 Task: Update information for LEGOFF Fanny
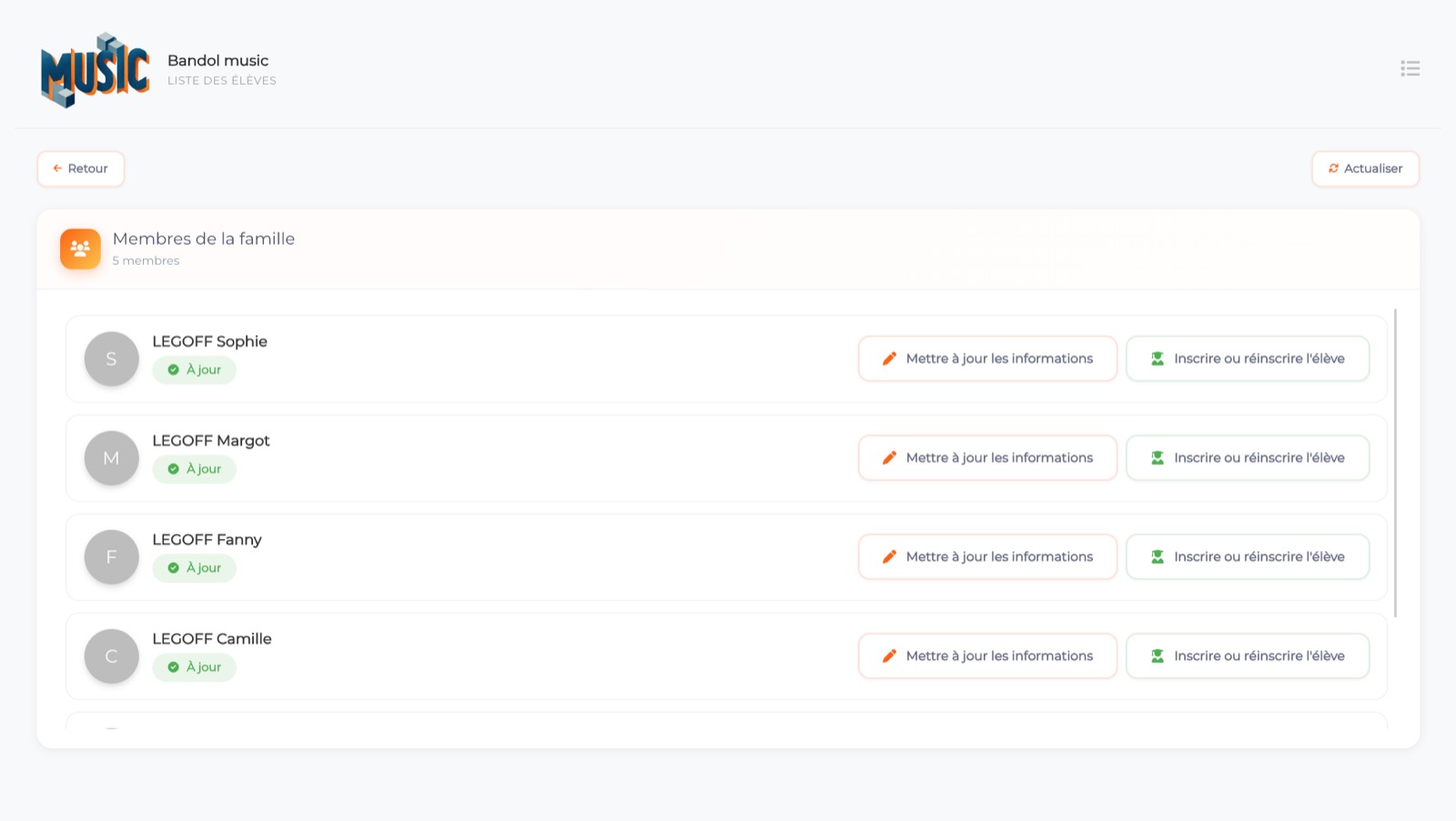click(x=987, y=557)
